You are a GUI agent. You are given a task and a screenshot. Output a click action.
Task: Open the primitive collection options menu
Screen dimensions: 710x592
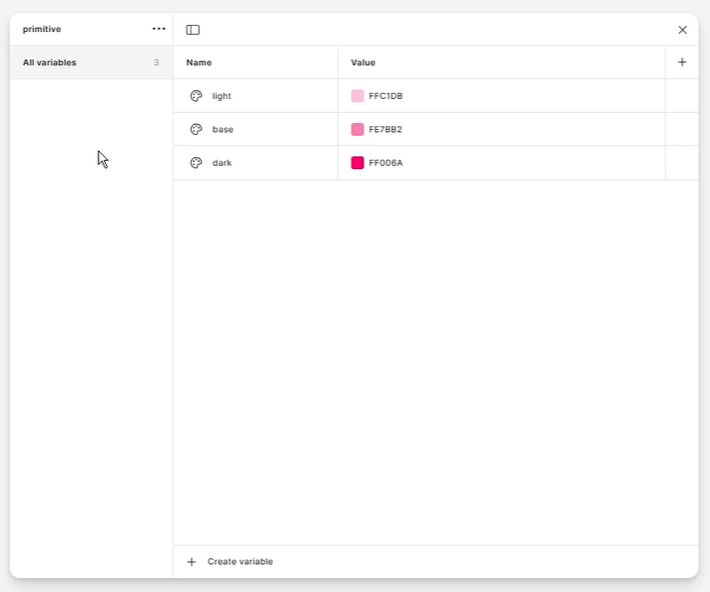158,29
